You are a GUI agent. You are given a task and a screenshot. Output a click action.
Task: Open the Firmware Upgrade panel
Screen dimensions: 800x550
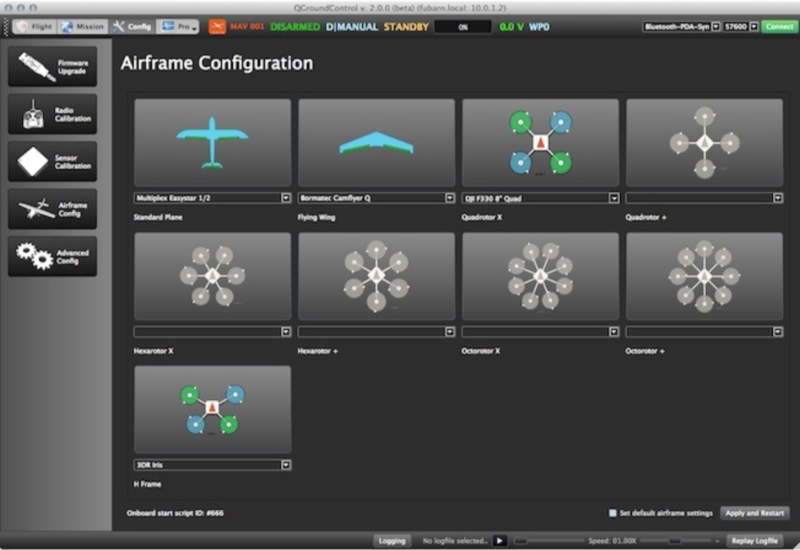(x=53, y=66)
